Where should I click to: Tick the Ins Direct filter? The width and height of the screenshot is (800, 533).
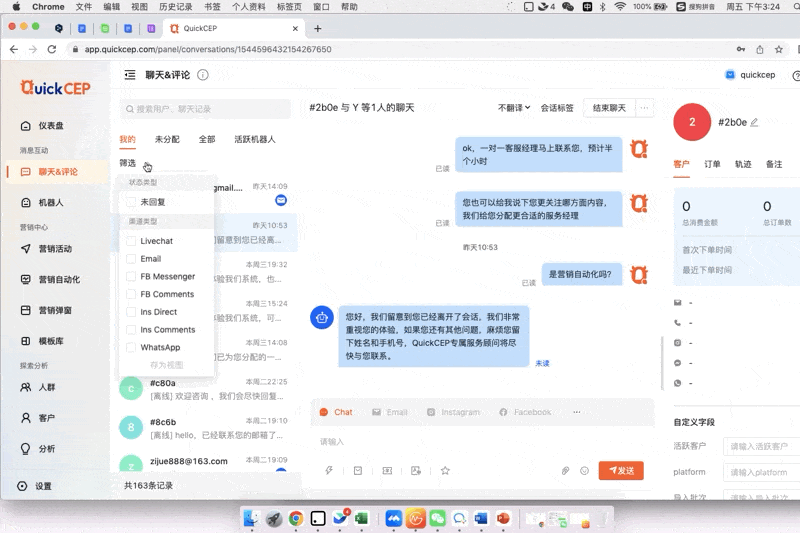(131, 312)
